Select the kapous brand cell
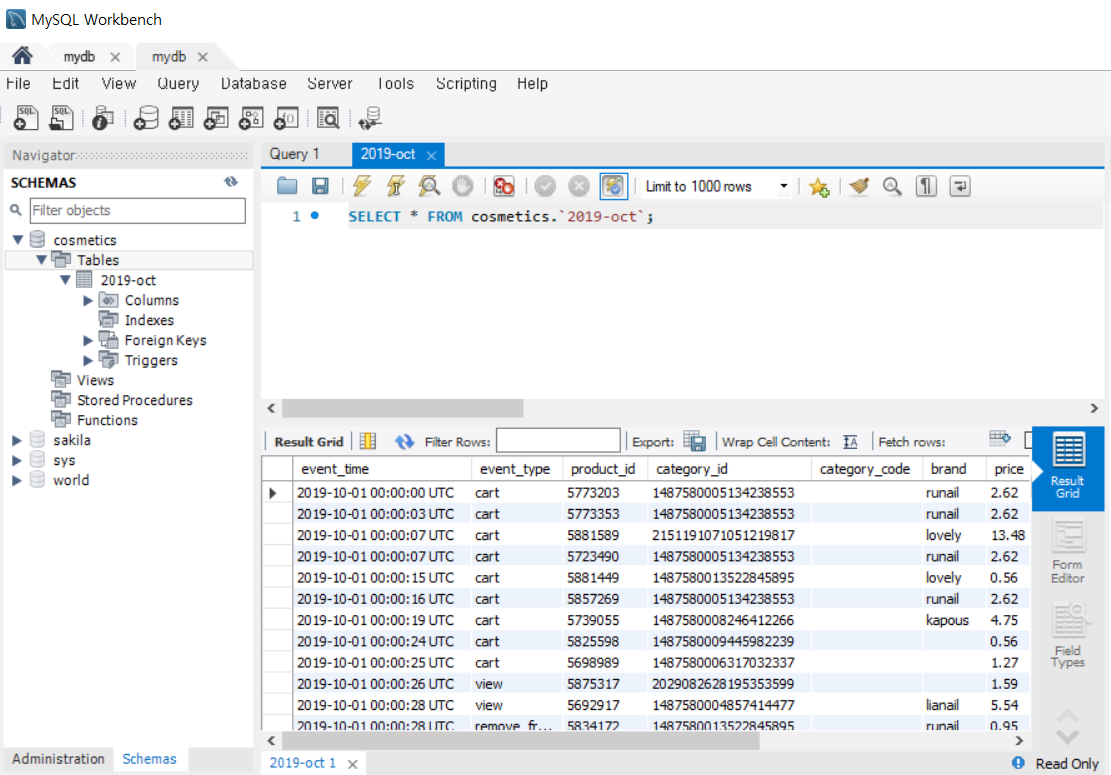Screen dimensions: 1111x775 click(953, 620)
